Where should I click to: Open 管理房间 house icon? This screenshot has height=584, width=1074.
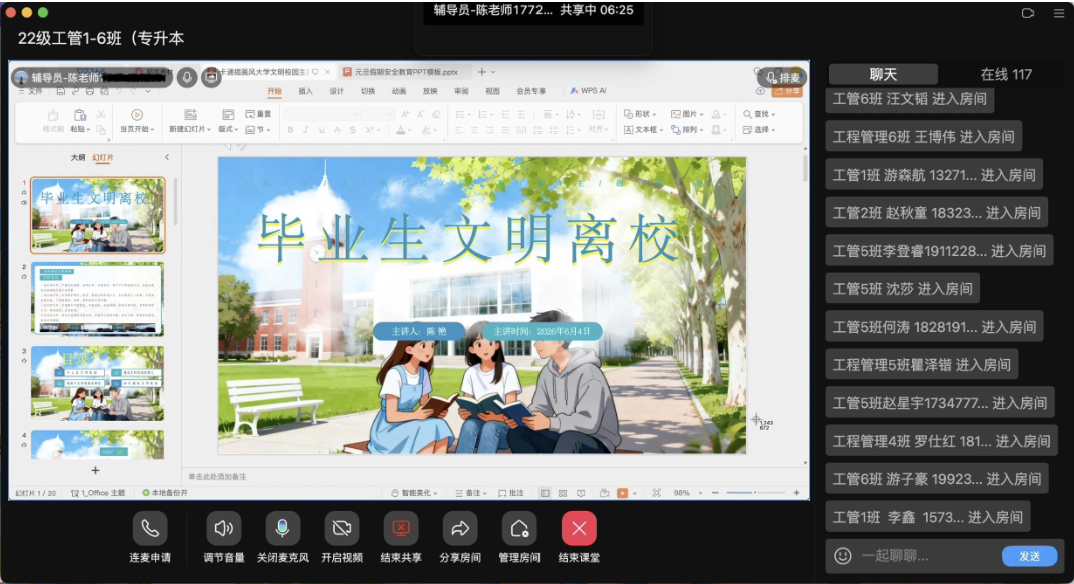(x=519, y=529)
